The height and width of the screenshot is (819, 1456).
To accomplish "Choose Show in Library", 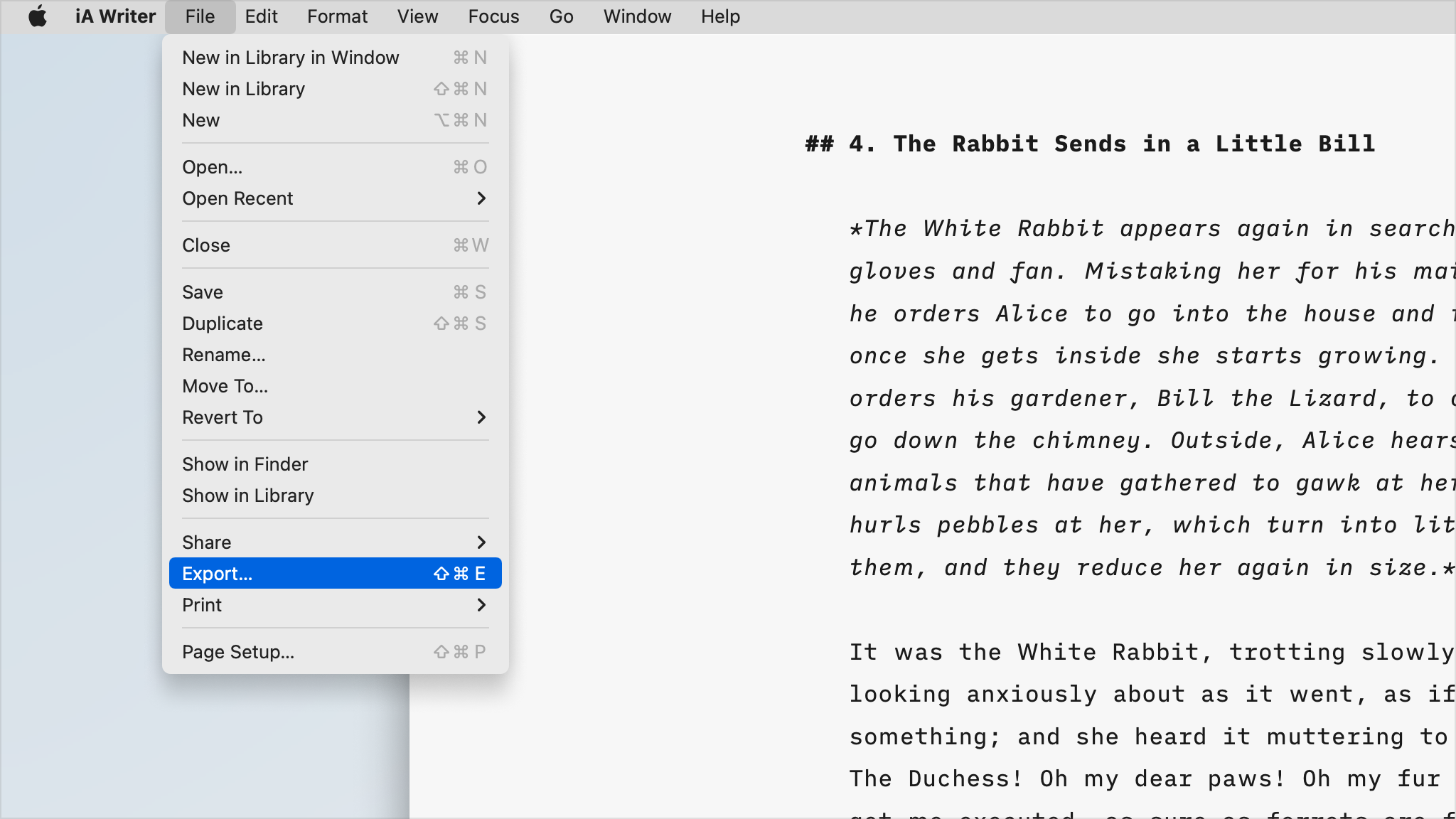I will click(x=335, y=496).
